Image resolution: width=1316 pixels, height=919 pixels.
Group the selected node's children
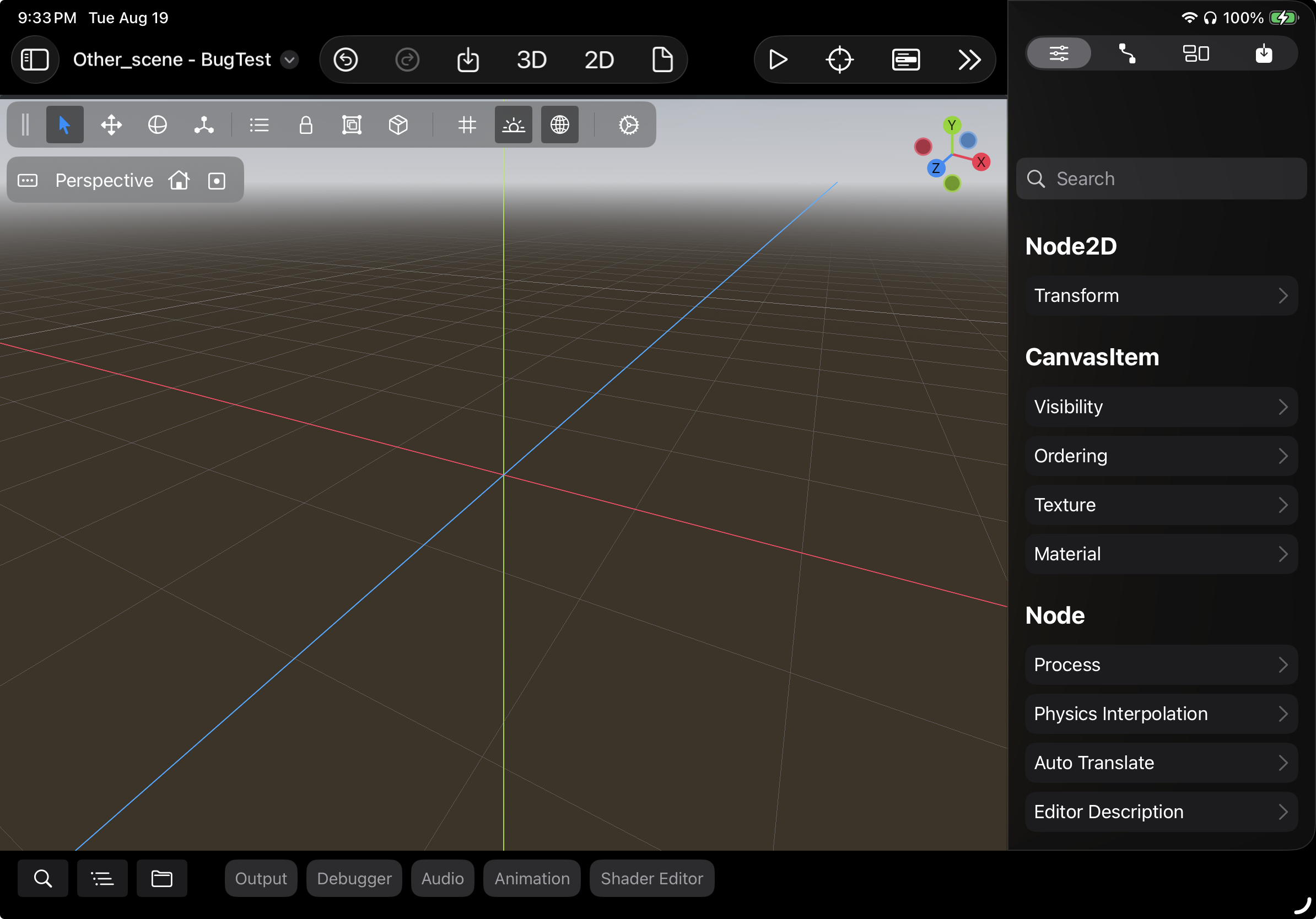coord(352,125)
